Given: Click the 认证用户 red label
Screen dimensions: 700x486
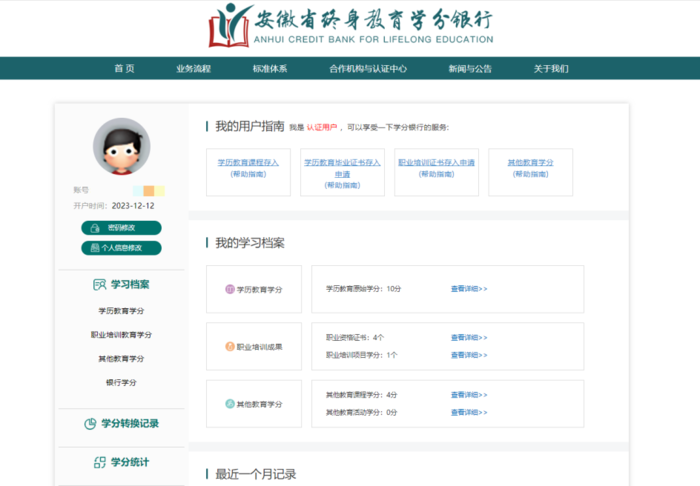Looking at the screenshot, I should click(321, 128).
